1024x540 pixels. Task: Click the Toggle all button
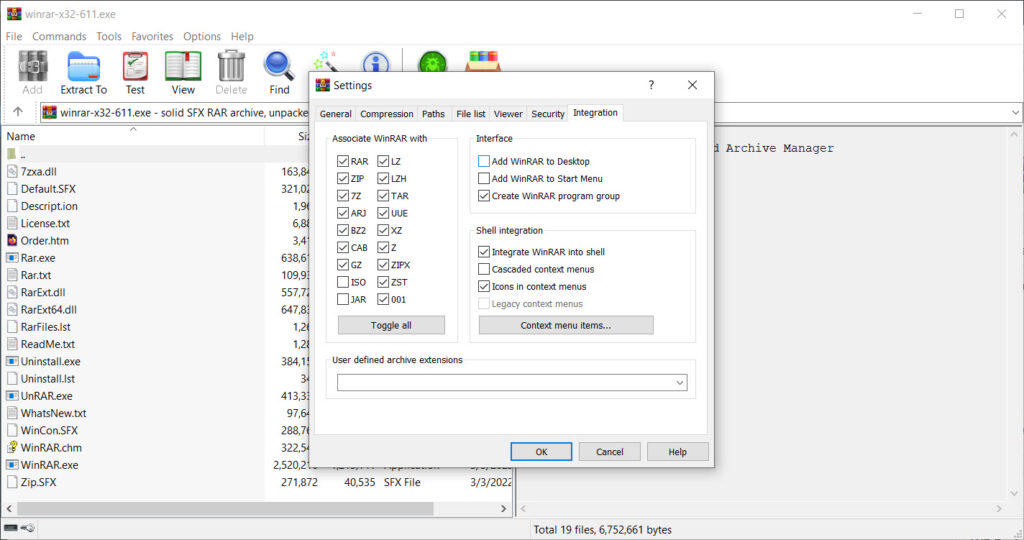[x=391, y=325]
